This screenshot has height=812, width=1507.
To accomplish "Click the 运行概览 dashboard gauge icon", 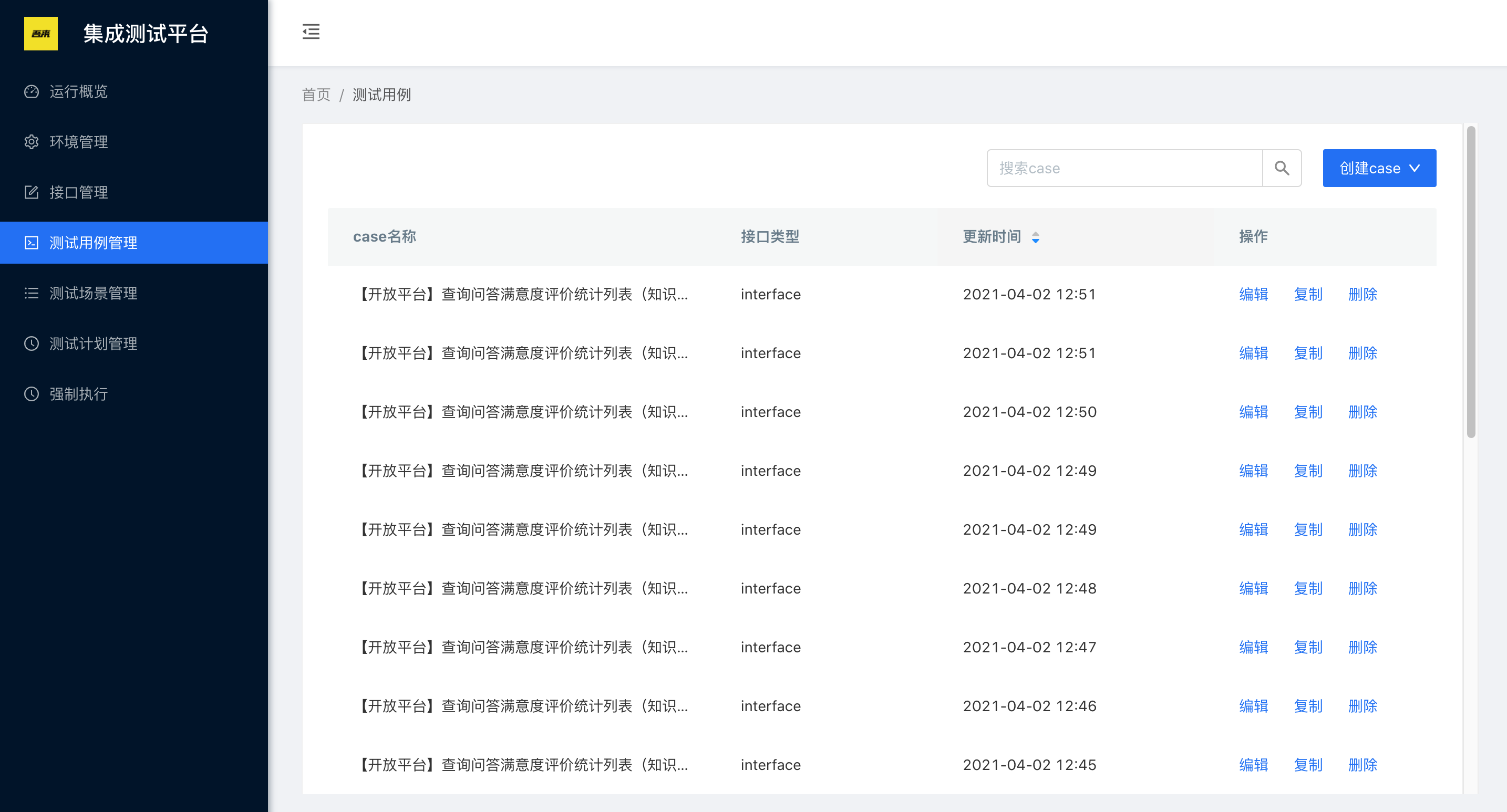I will point(32,92).
